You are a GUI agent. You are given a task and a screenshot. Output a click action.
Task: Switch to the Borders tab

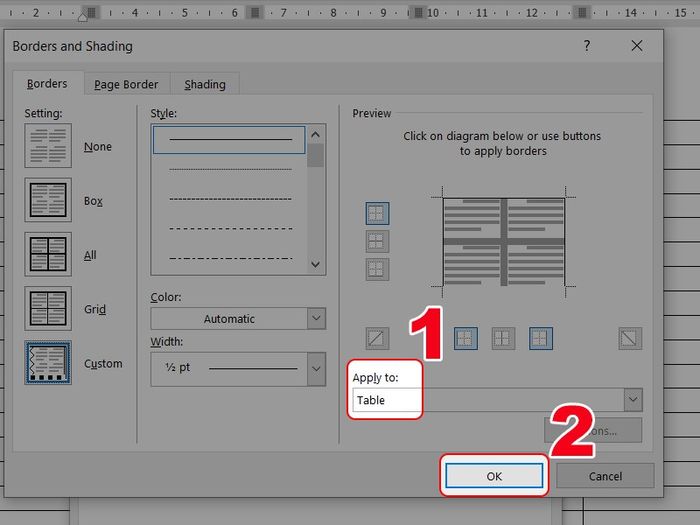point(47,83)
